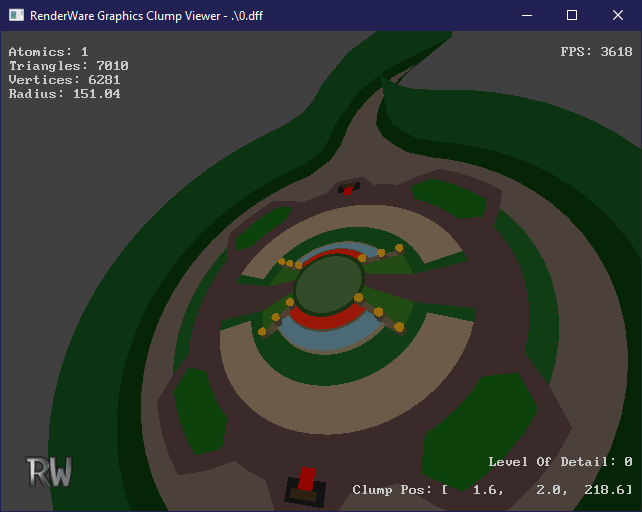The image size is (642, 512).
Task: Click the Clump Pos coordinates readout
Action: [x=492, y=490]
